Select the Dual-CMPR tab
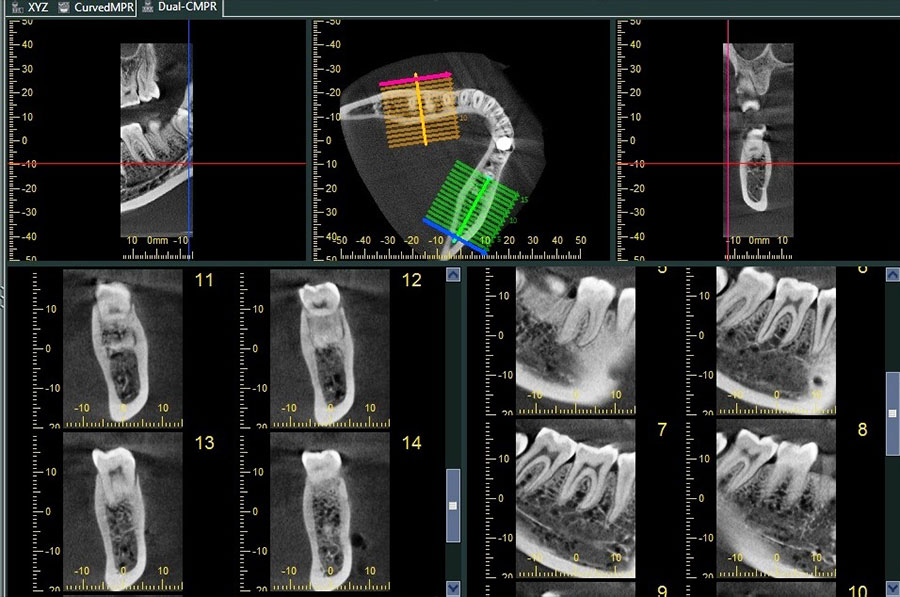 coord(180,7)
